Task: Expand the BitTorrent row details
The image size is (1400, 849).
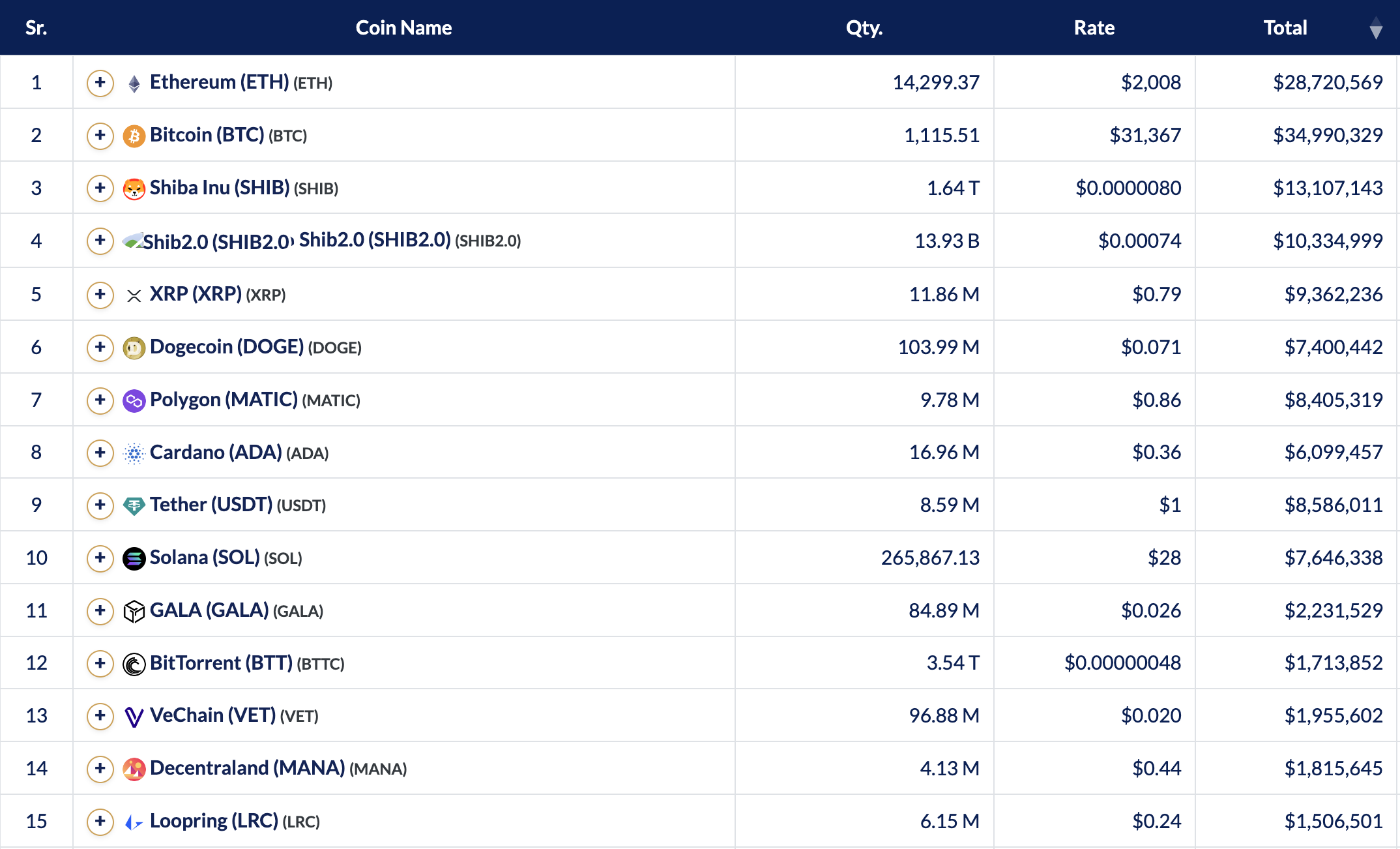Action: tap(100, 664)
